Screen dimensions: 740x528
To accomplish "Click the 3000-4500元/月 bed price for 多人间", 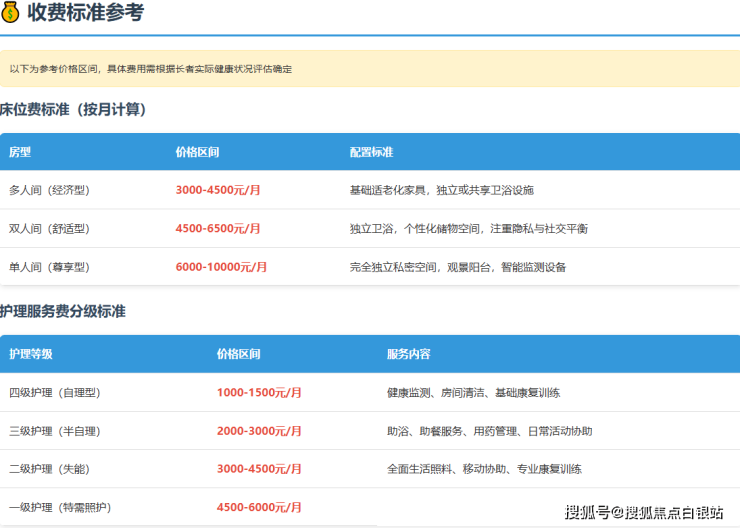I will click(217, 190).
